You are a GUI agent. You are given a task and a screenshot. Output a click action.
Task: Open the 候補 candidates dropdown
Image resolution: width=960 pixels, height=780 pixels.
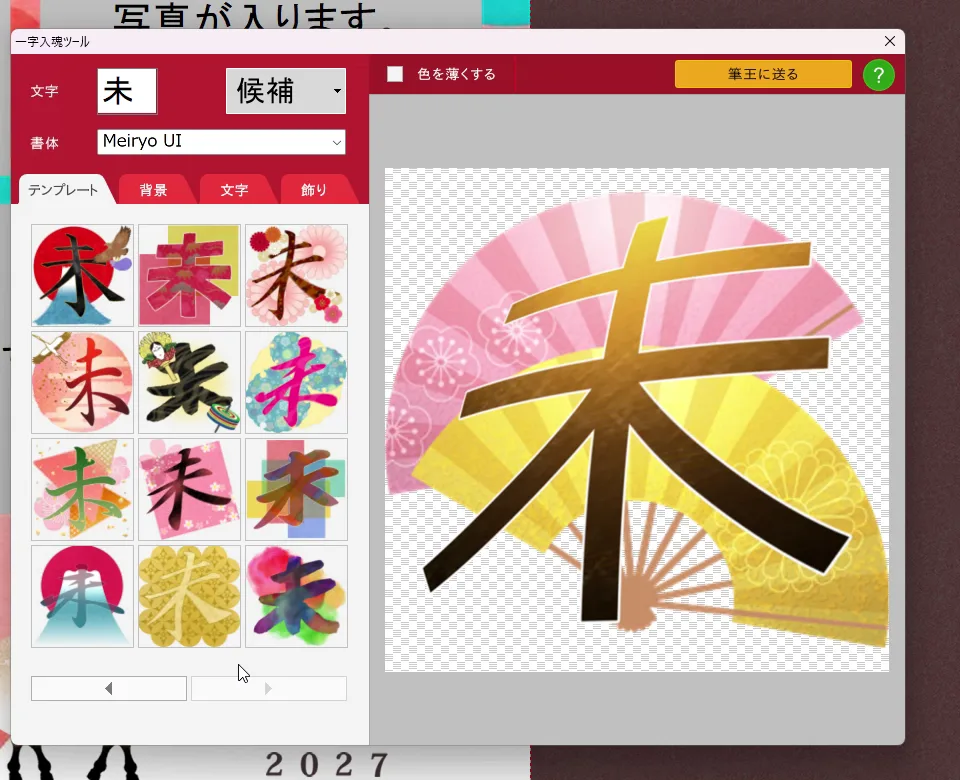(286, 91)
